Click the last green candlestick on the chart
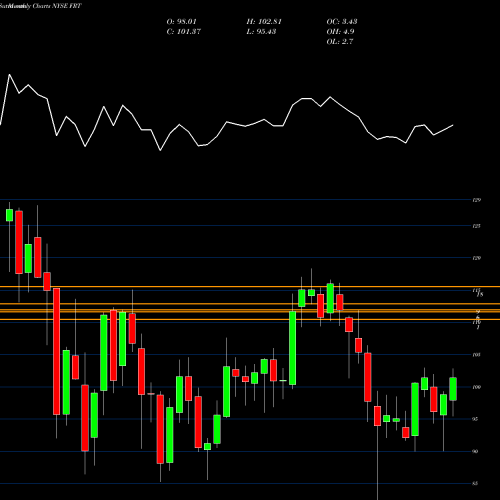Screen dimensions: 500x500 pyautogui.click(x=453, y=389)
